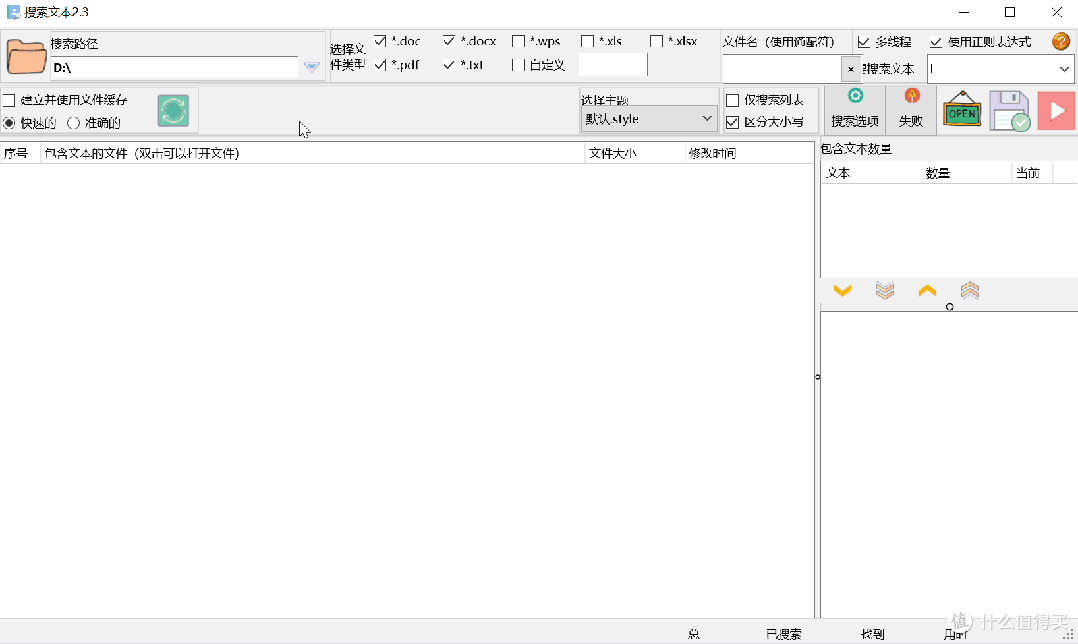Expand the search text combo box arrow
Image resolution: width=1078 pixels, height=644 pixels.
(x=1064, y=69)
